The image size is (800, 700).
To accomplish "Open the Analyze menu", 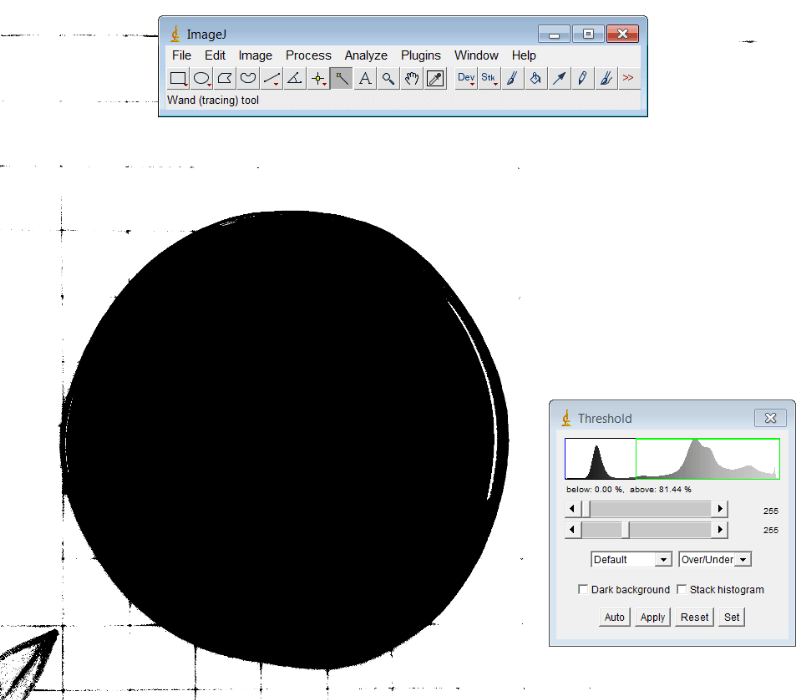I will click(x=366, y=55).
